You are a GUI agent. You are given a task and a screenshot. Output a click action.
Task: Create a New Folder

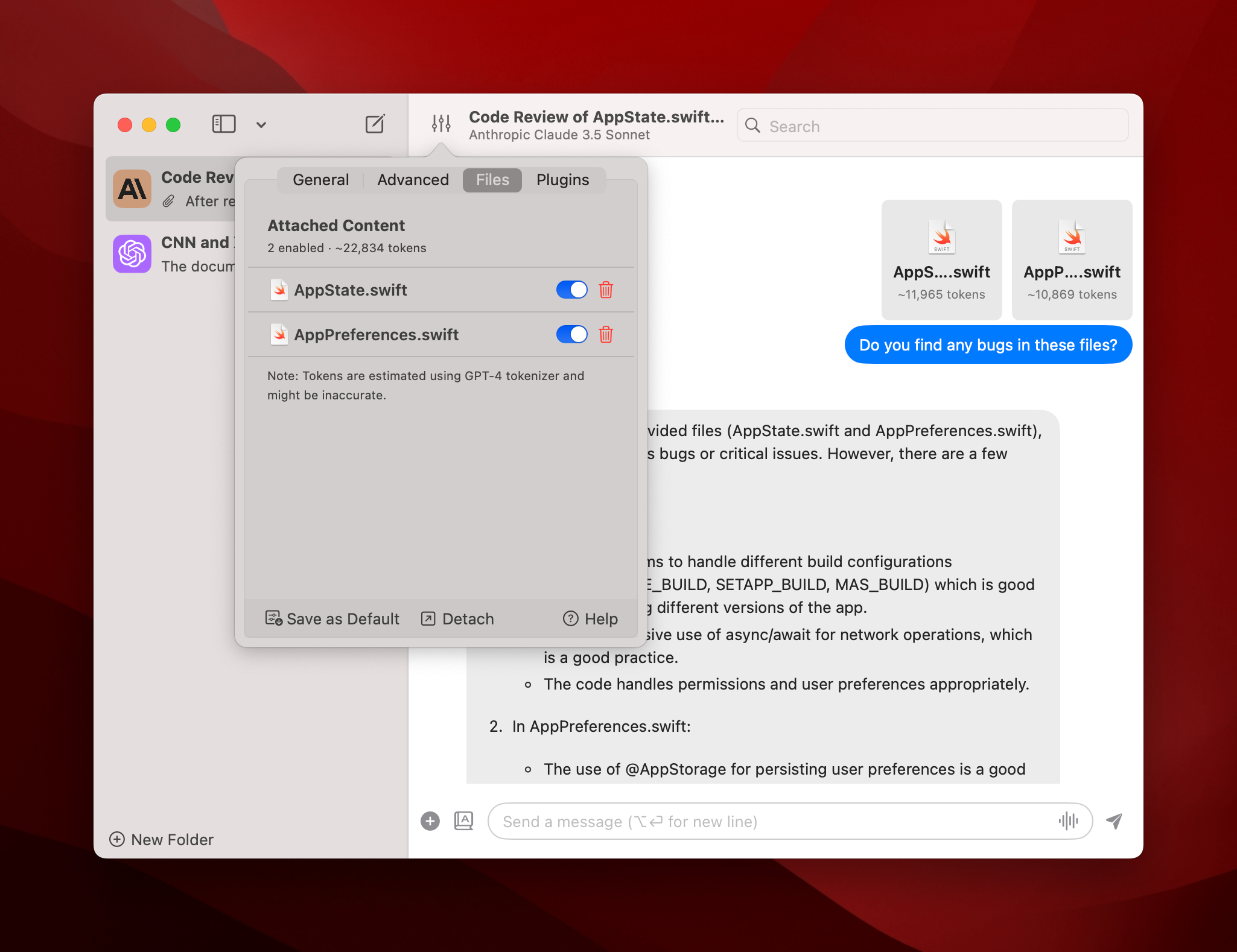click(x=161, y=839)
